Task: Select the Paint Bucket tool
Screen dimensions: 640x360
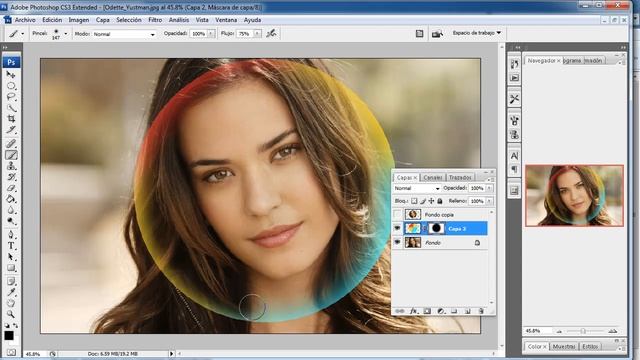Action: [11, 199]
